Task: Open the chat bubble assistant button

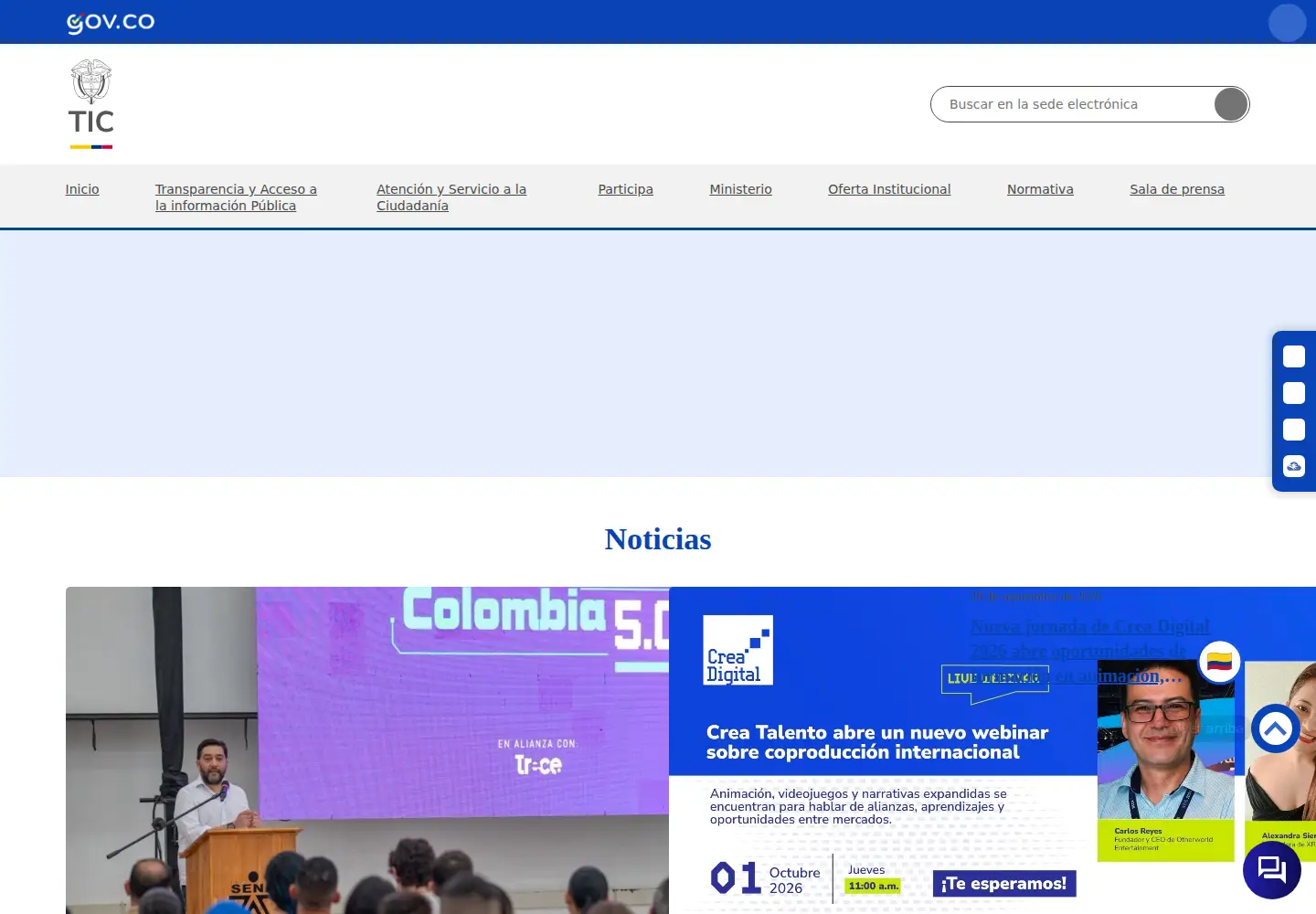Action: (1272, 869)
